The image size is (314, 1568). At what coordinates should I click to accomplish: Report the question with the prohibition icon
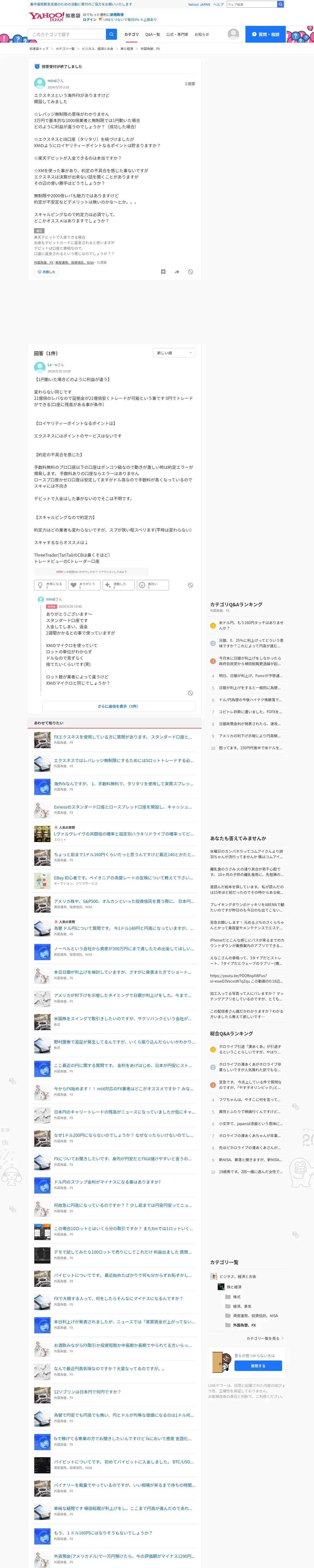(x=190, y=272)
